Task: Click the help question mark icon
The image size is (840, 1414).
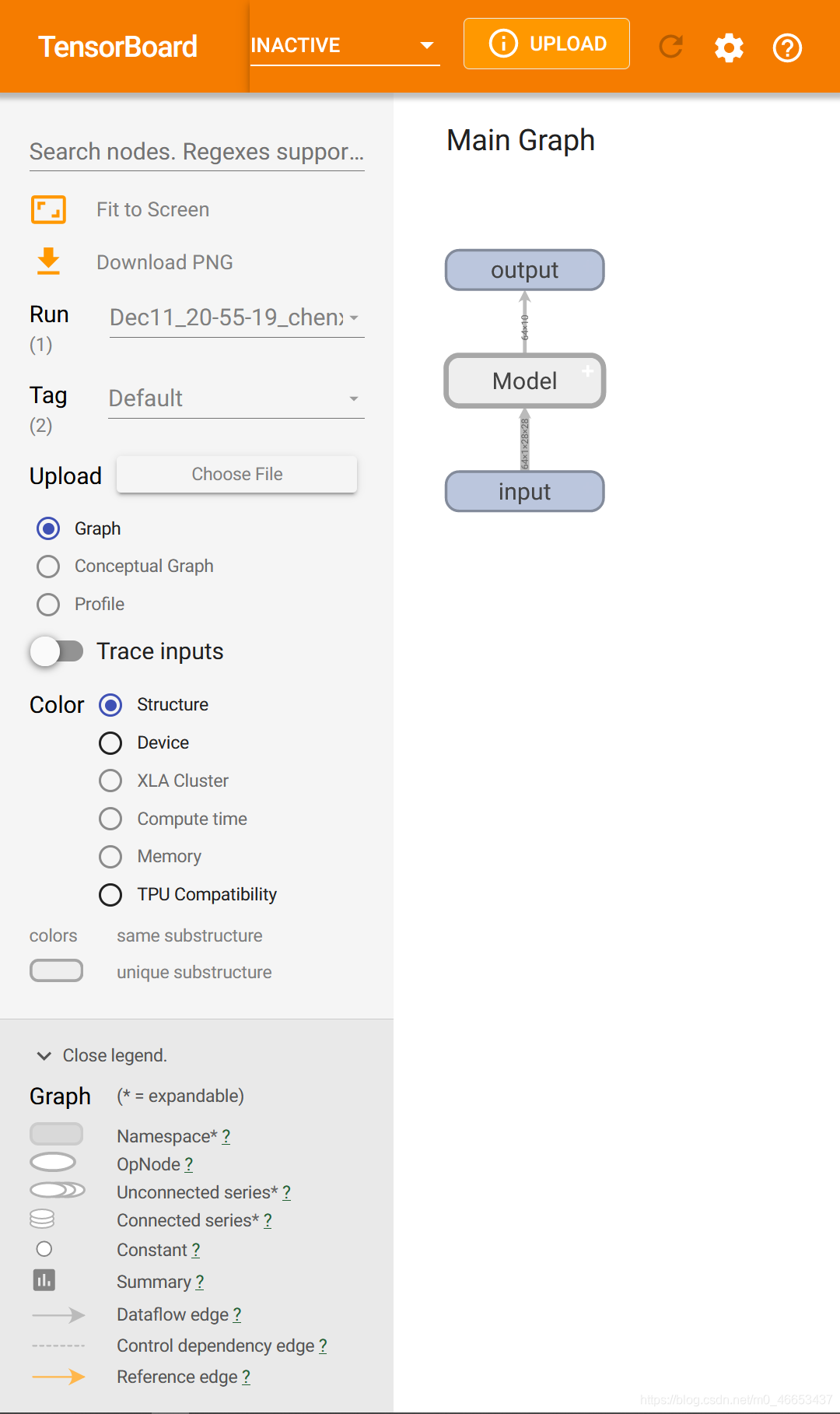Action: (x=787, y=47)
